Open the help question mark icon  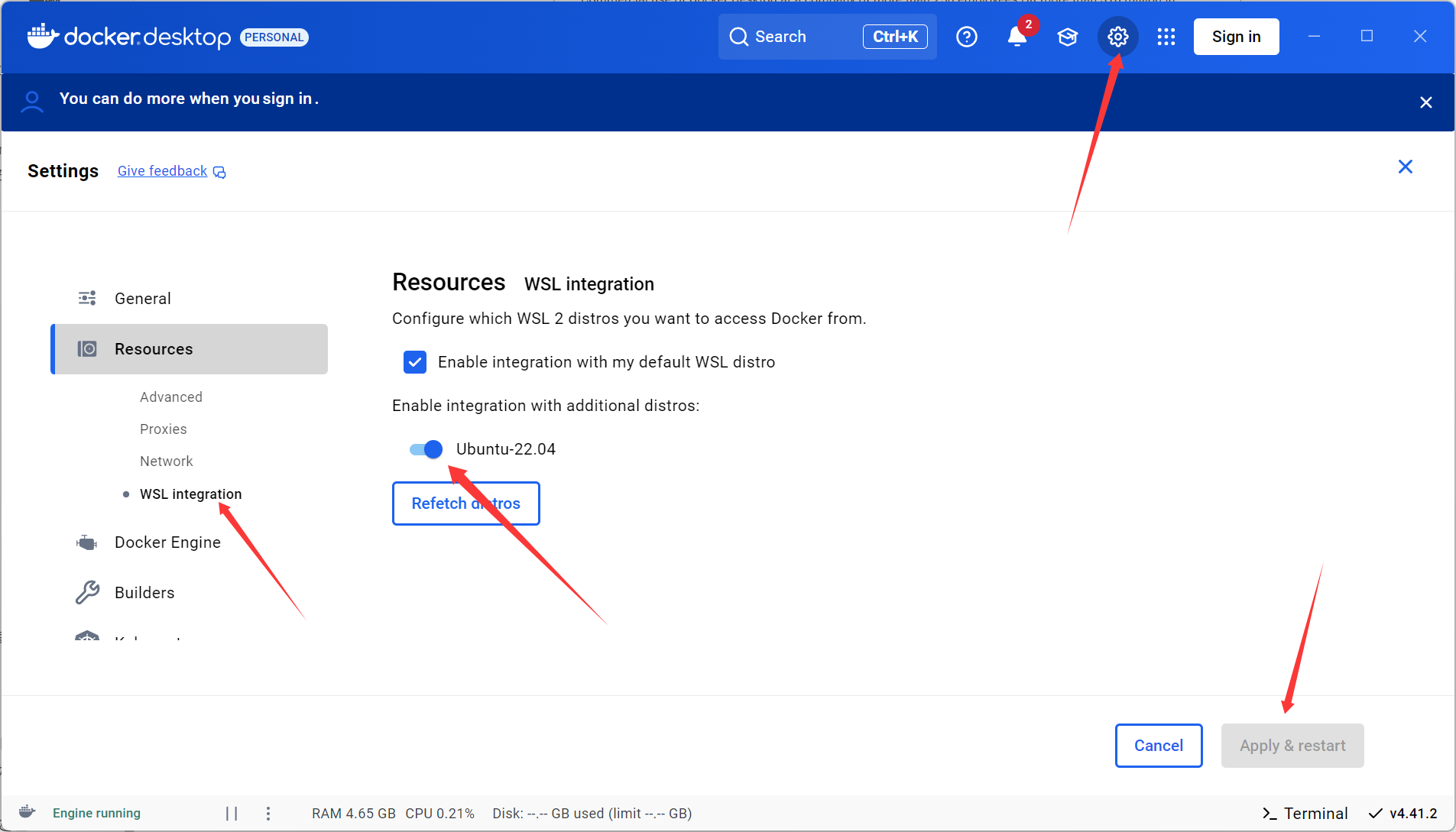pos(967,37)
